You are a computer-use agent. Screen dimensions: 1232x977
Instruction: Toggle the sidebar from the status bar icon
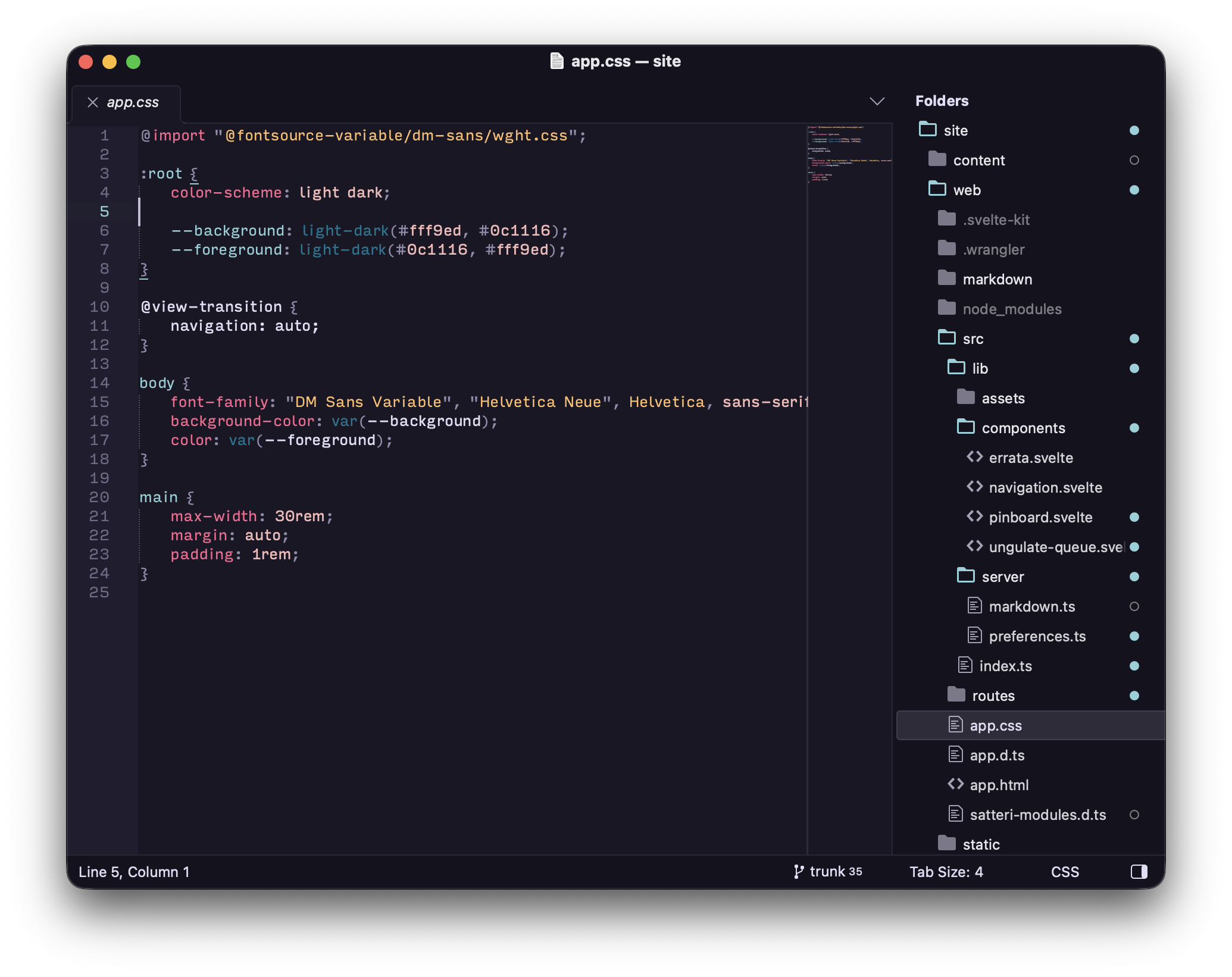pyautogui.click(x=1139, y=872)
